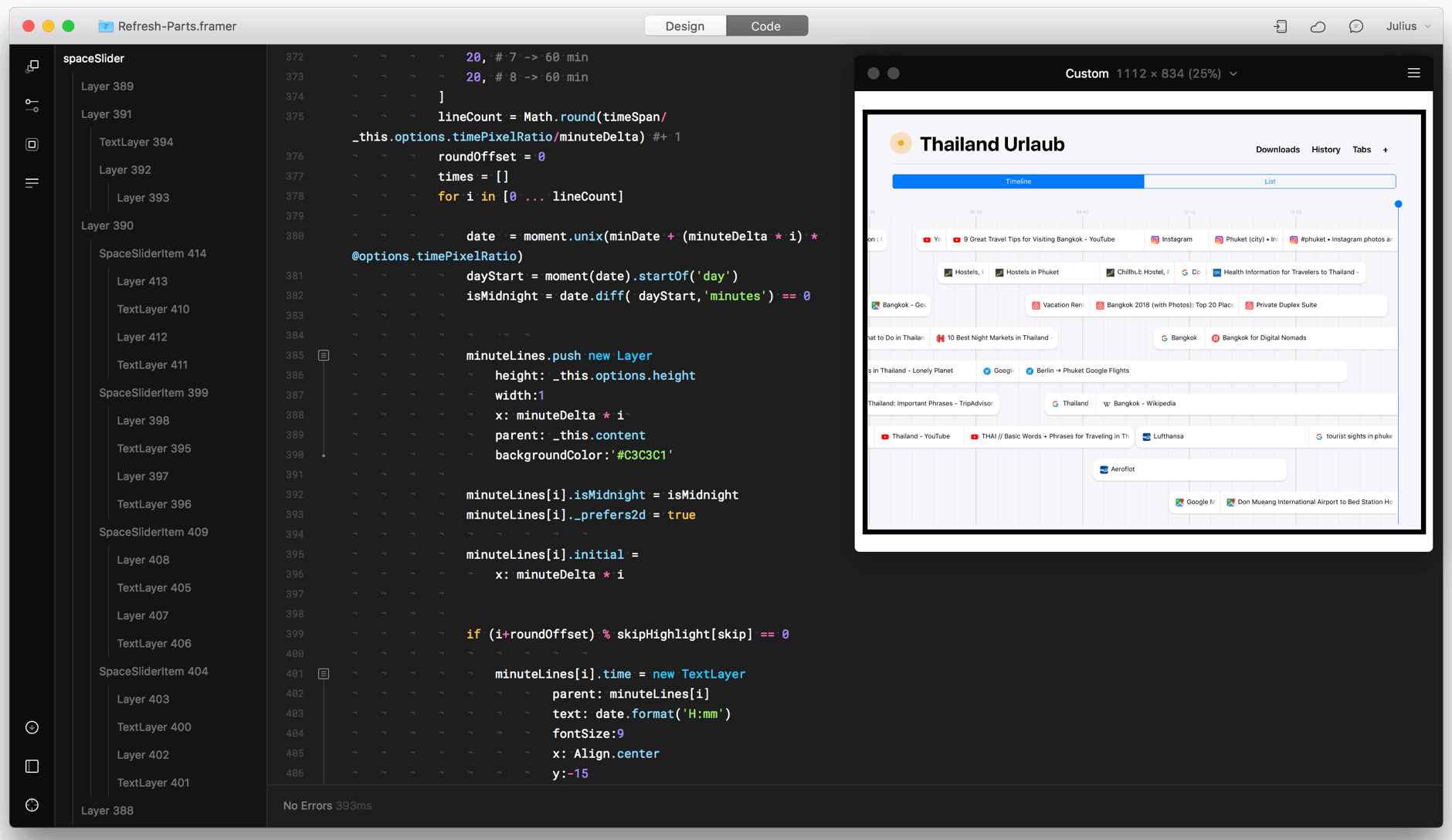The image size is (1452, 840).
Task: Select TextLayer 405 in the layer tree
Action: point(154,588)
